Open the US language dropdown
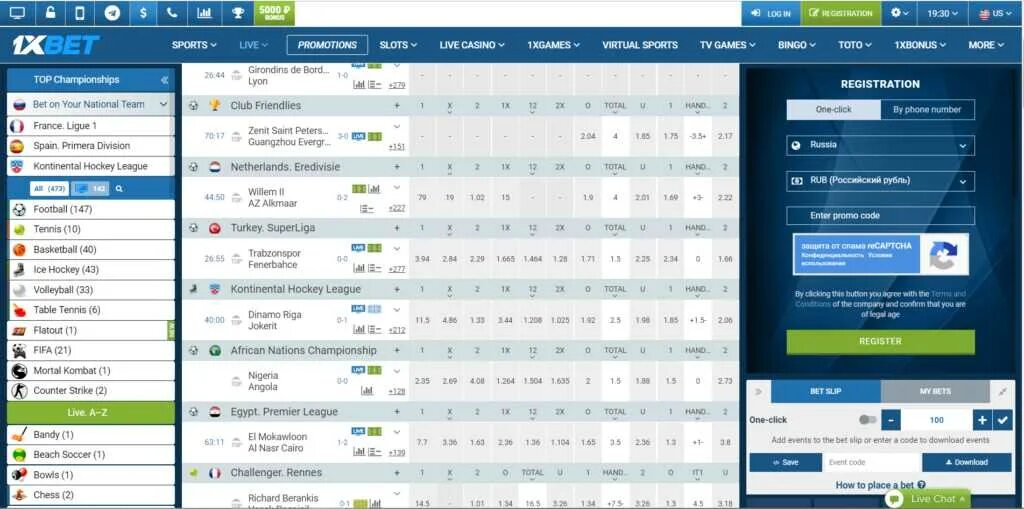 point(996,13)
